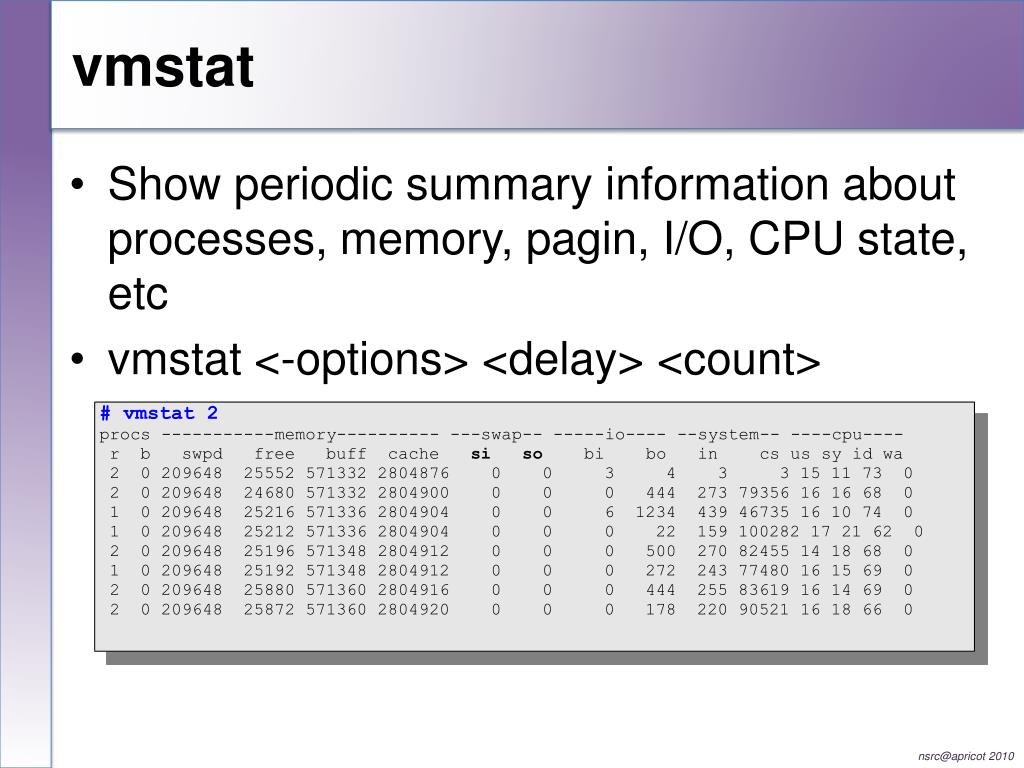
Task: Click the free value 25552
Action: (269, 473)
